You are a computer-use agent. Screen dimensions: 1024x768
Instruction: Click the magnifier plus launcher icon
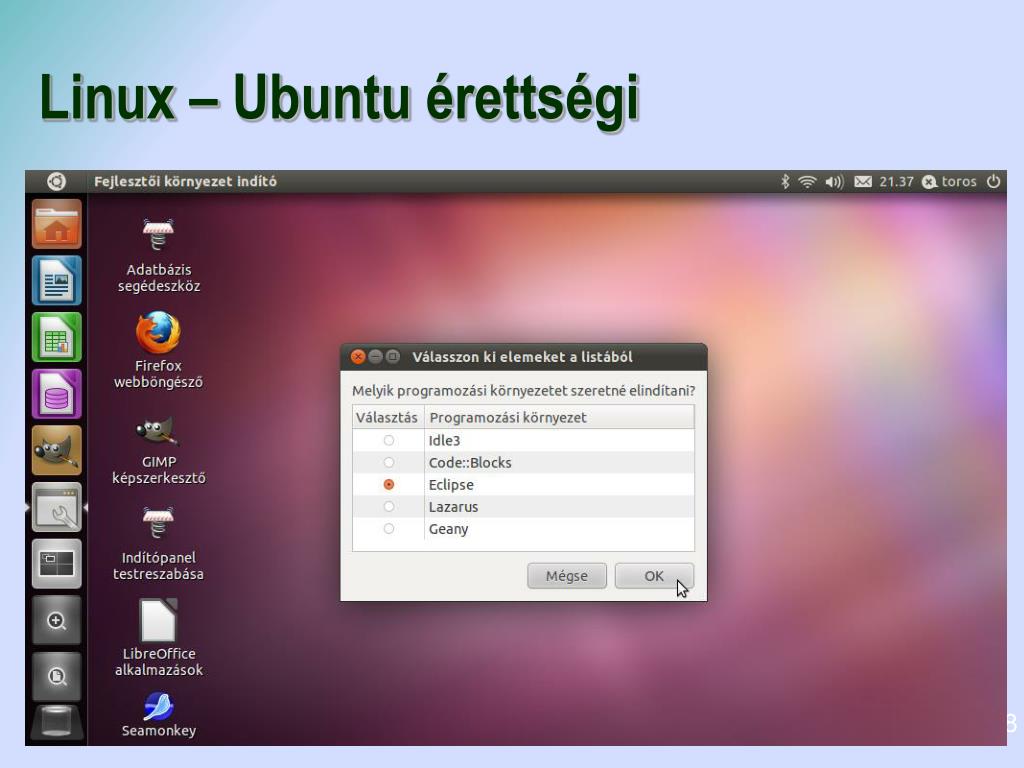click(57, 620)
